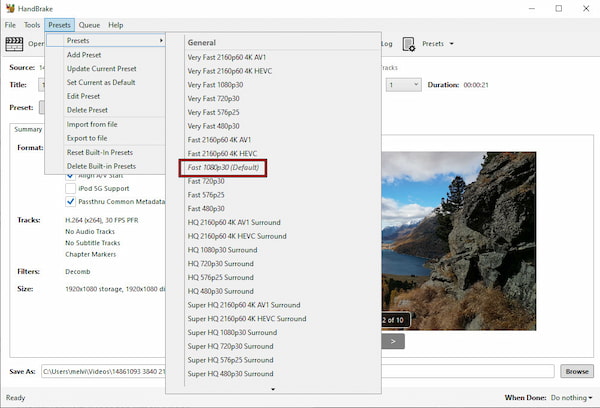Viewport: 600px width, 408px height.
Task: Choose Super HQ 2160p60 4K HEVC Surround
Action: [x=247, y=319]
